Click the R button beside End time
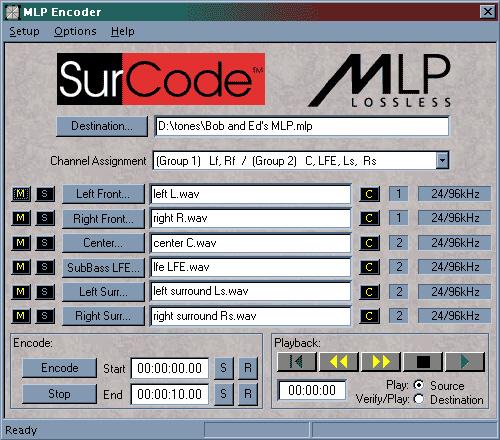 click(x=248, y=394)
